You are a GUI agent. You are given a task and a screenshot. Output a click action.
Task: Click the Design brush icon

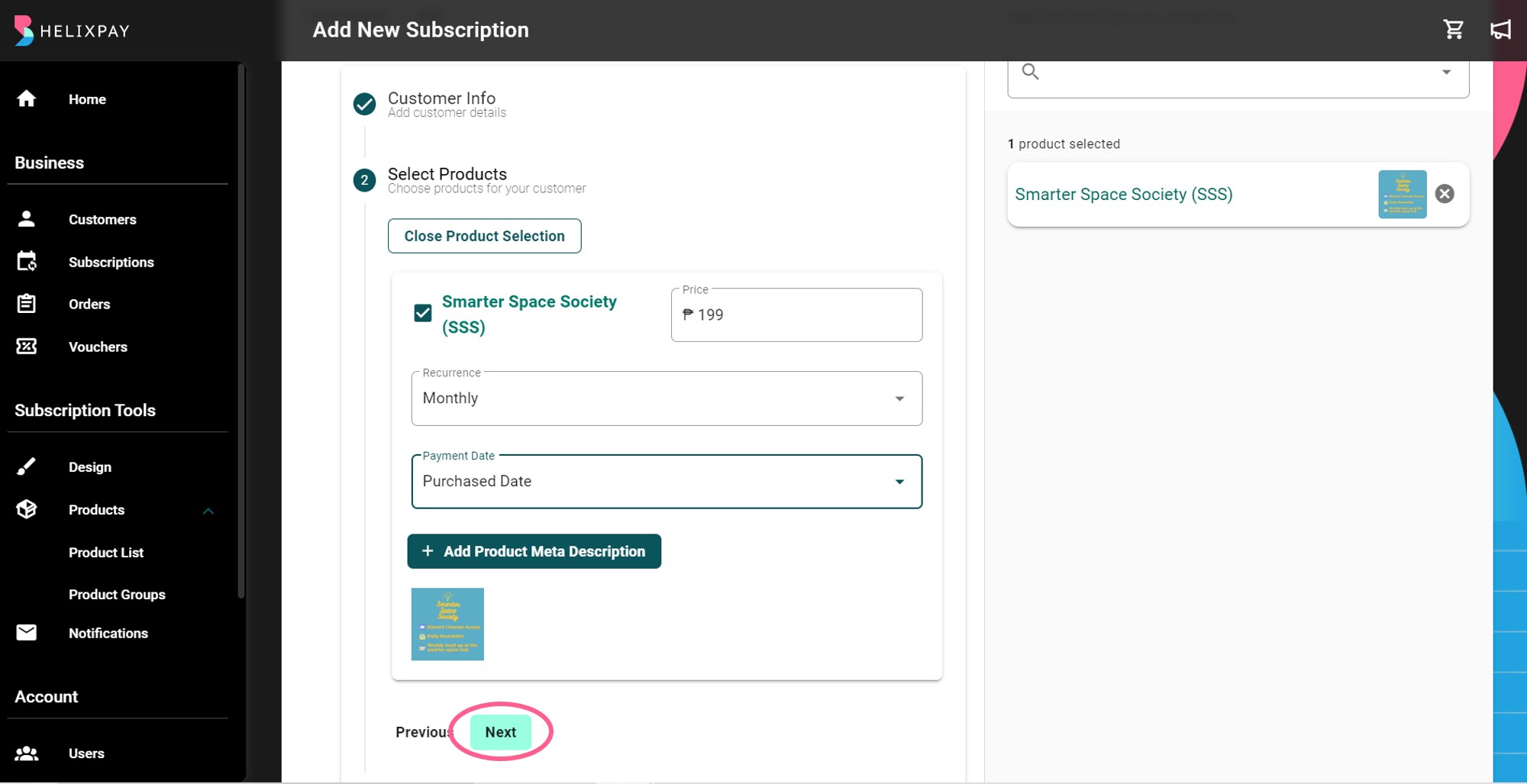27,466
